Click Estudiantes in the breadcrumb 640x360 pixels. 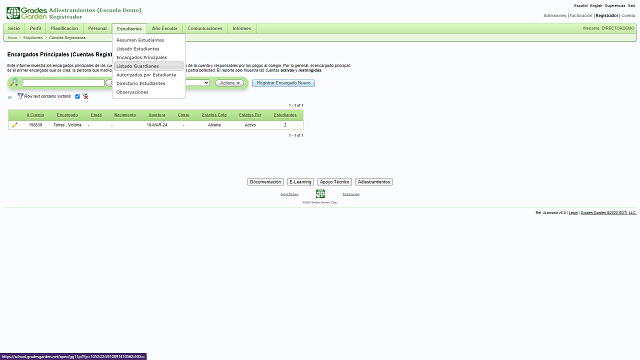(x=33, y=38)
